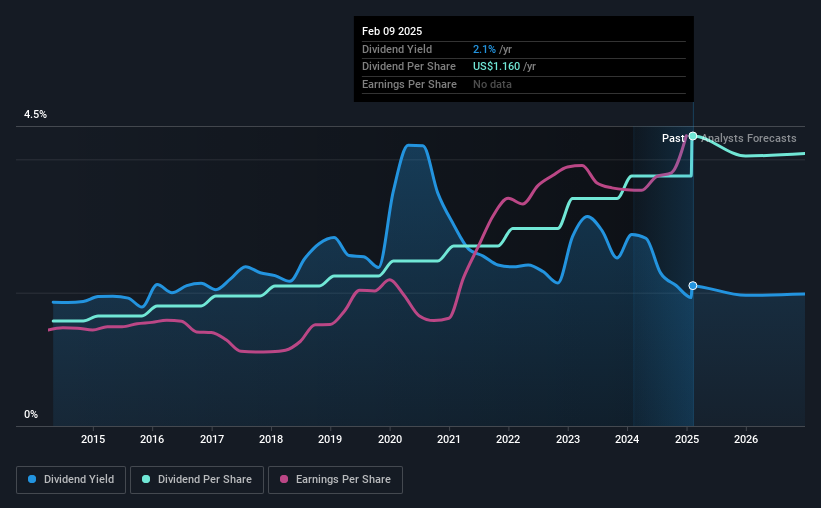Click the 4.5% y-axis label
Screen dimensions: 821x508
pos(36,115)
